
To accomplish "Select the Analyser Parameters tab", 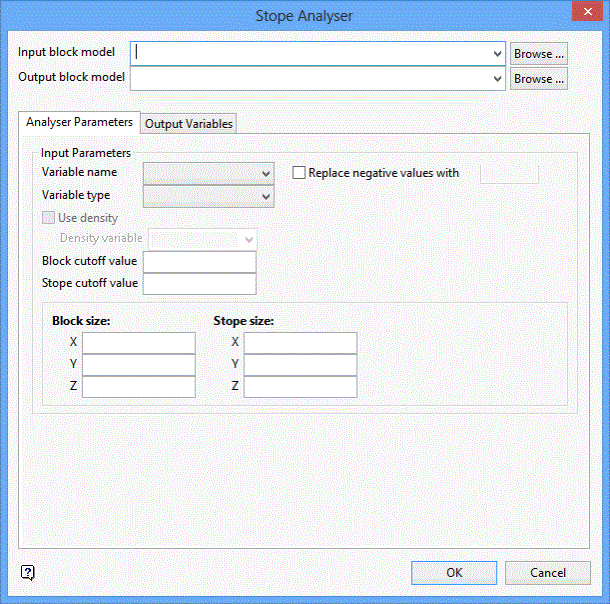I will (x=79, y=122).
